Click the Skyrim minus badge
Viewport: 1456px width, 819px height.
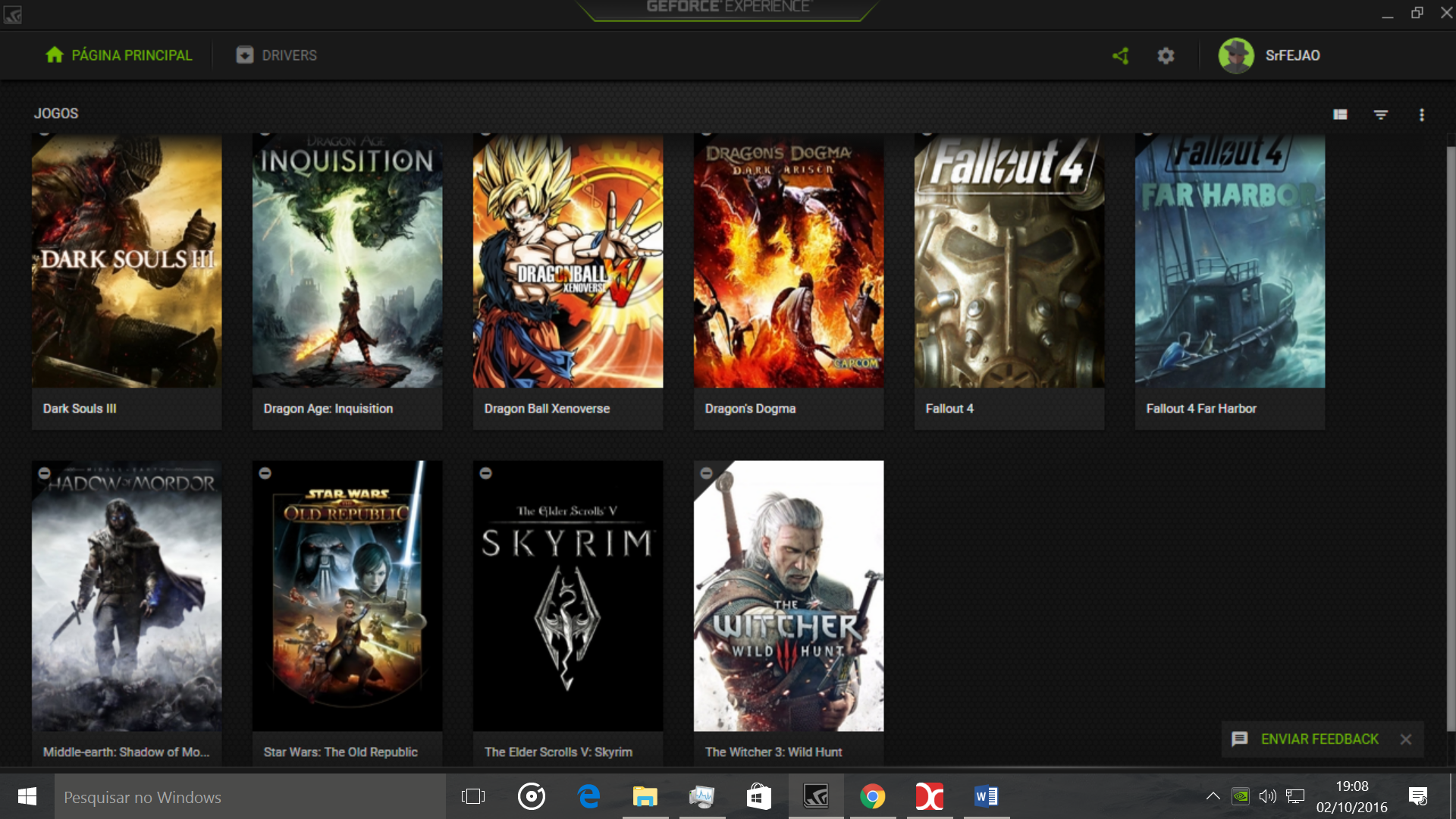pos(486,473)
